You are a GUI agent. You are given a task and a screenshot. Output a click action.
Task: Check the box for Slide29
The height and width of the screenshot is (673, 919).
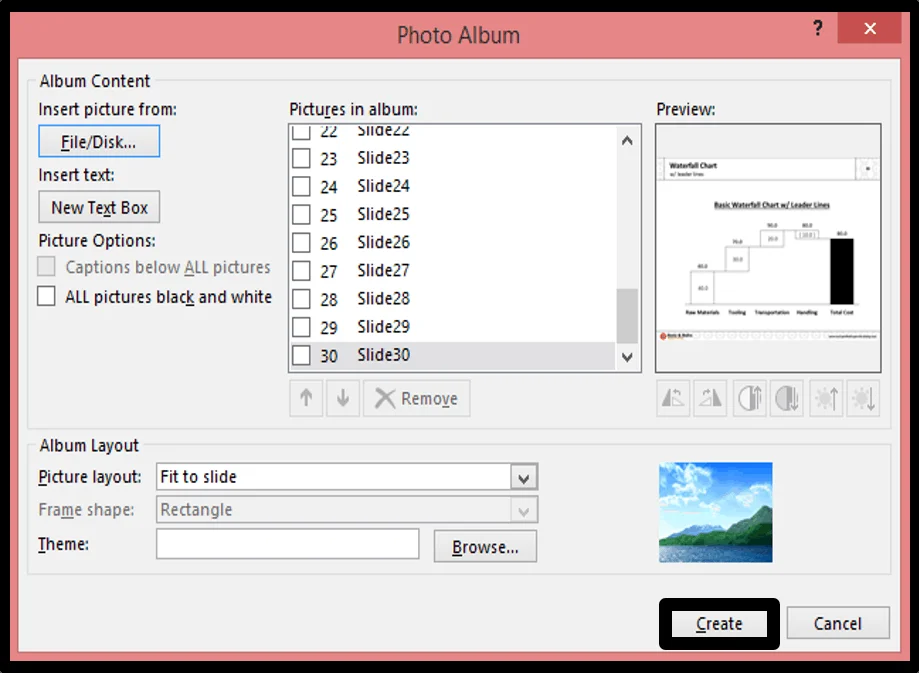(301, 327)
